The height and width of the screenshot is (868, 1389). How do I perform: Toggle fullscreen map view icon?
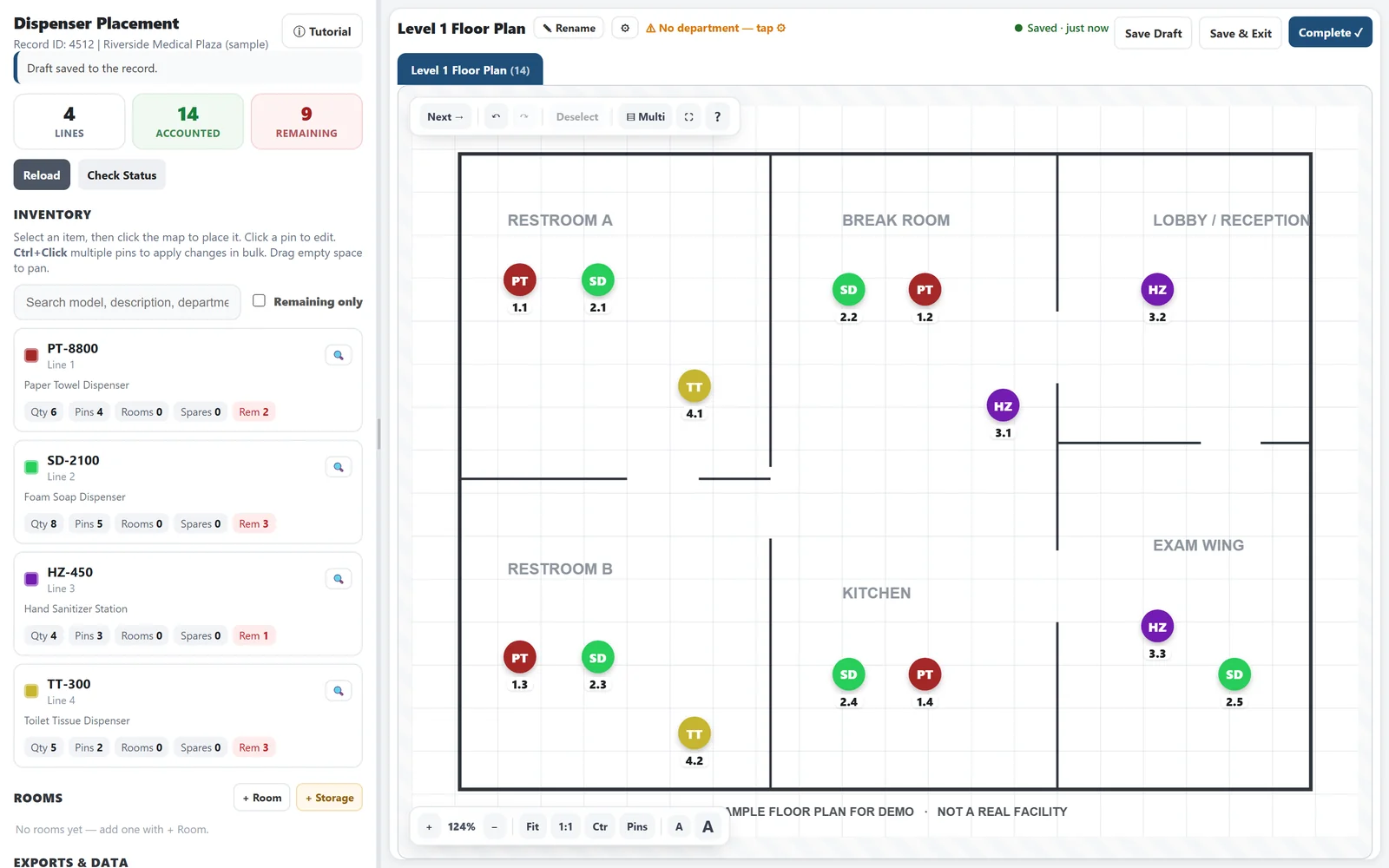688,116
